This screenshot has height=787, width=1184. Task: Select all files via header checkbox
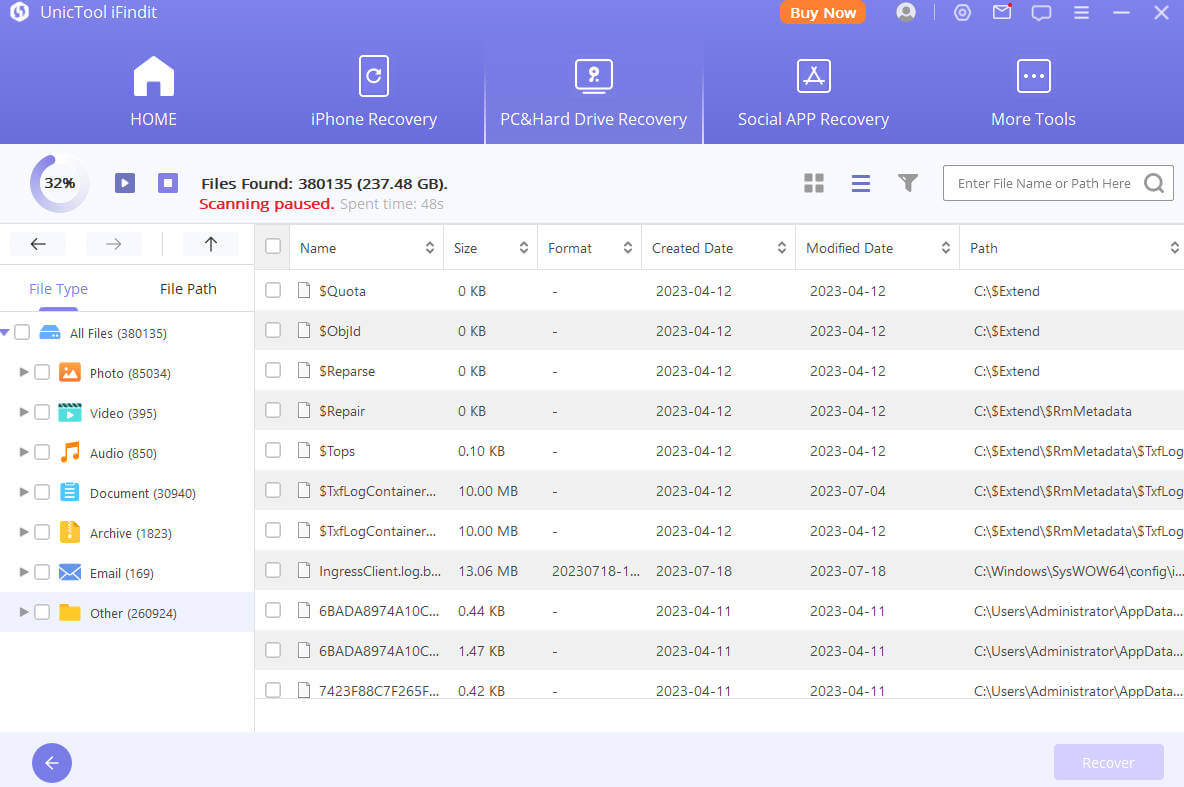pyautogui.click(x=273, y=247)
